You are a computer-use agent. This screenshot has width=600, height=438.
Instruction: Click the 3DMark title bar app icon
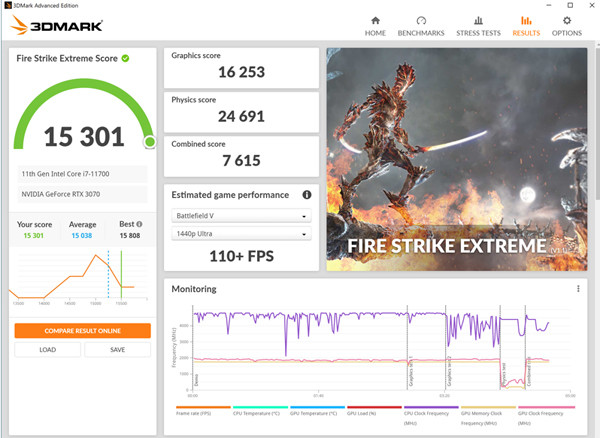pyautogui.click(x=7, y=5)
